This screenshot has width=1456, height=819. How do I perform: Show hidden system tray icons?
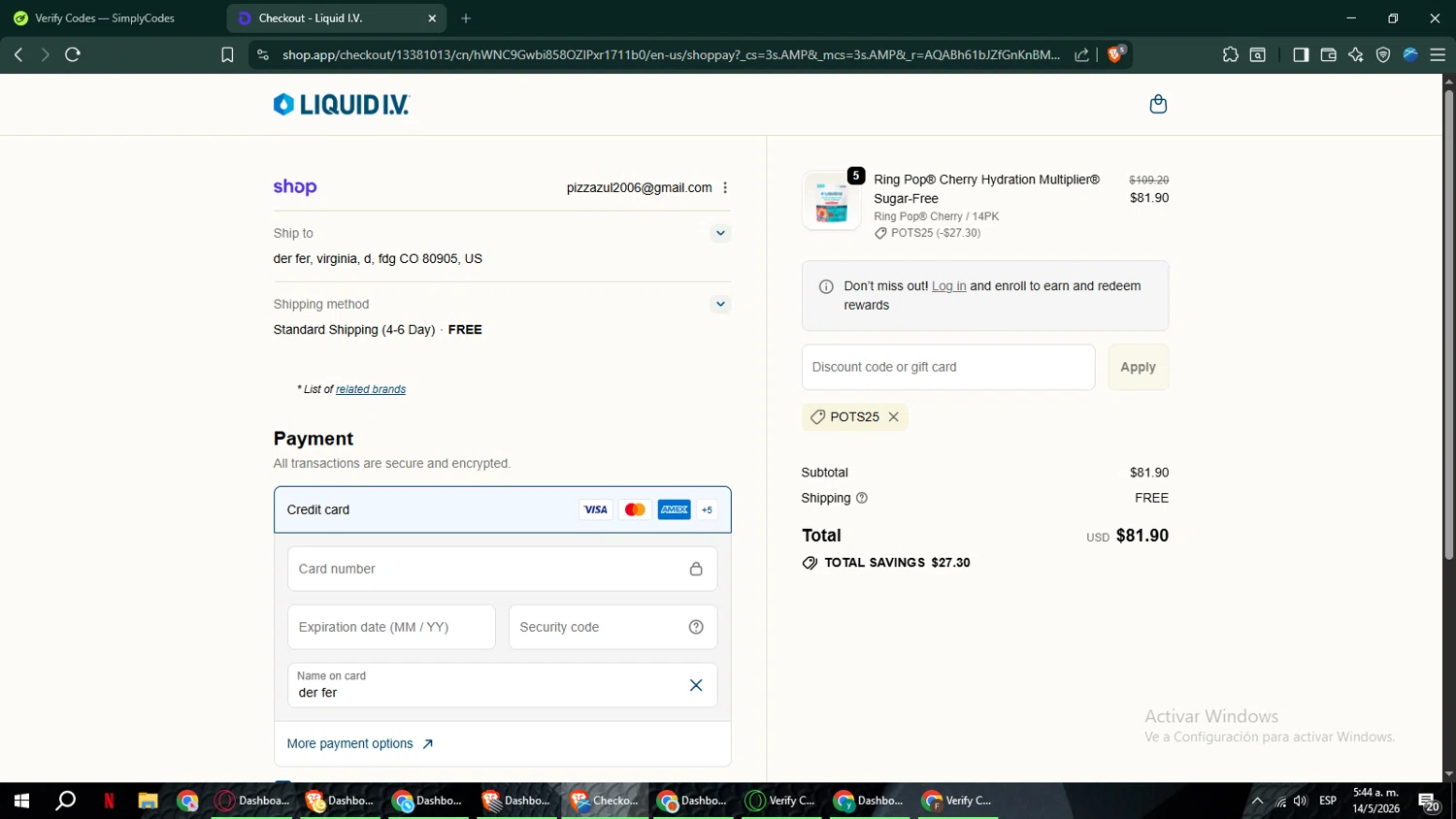pyautogui.click(x=1257, y=801)
